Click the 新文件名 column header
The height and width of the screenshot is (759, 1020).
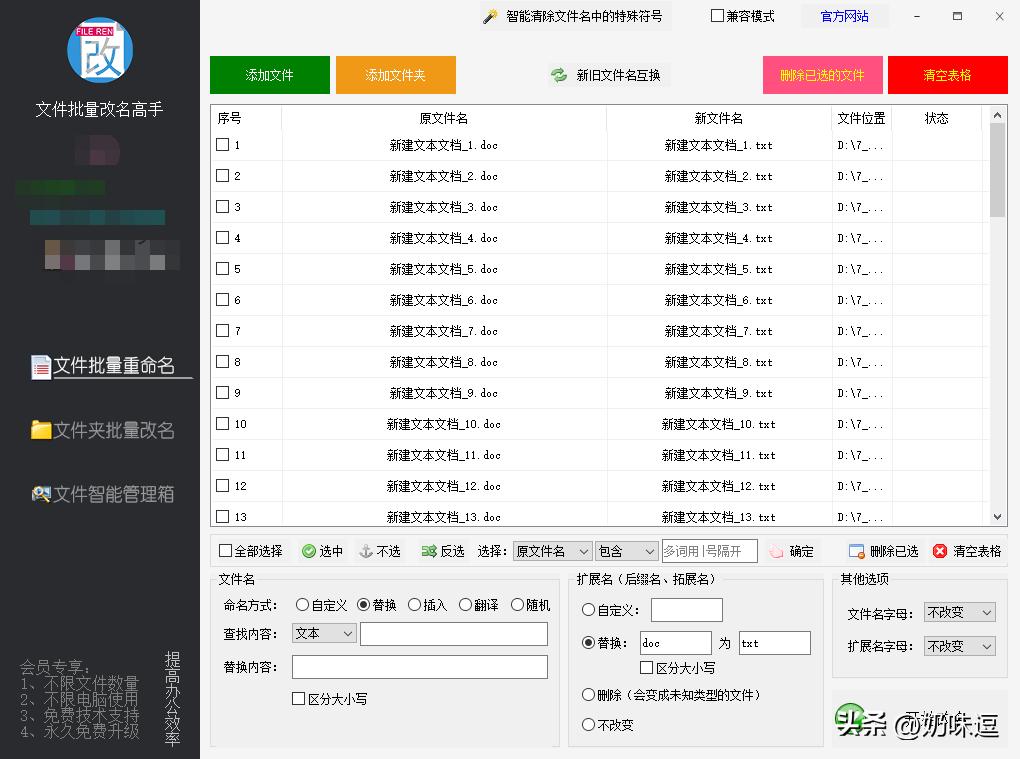[x=719, y=118]
